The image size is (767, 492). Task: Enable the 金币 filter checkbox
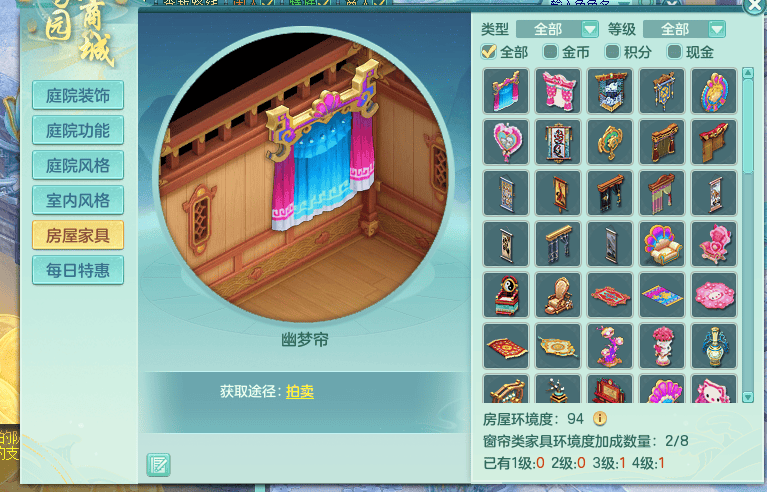coord(550,52)
